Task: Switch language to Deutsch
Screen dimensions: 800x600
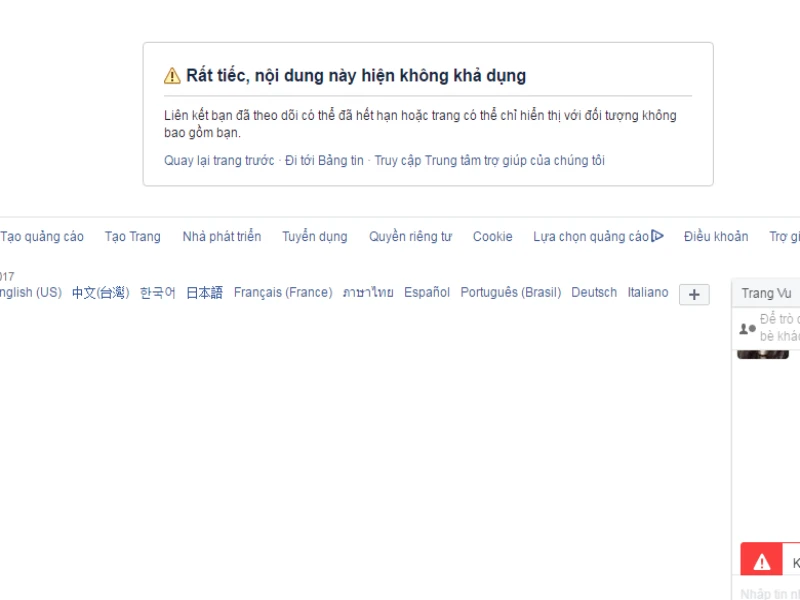Action: point(594,292)
